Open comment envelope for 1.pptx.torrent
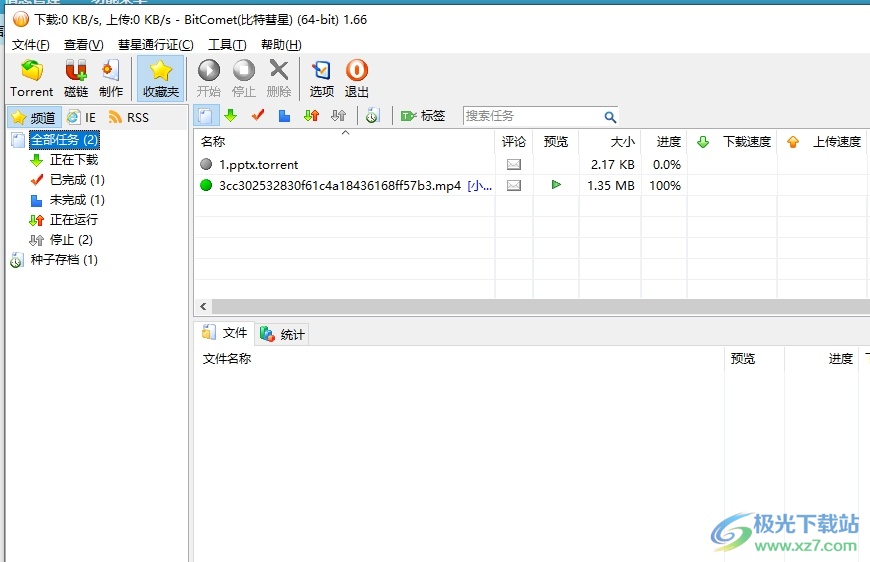 [x=514, y=164]
